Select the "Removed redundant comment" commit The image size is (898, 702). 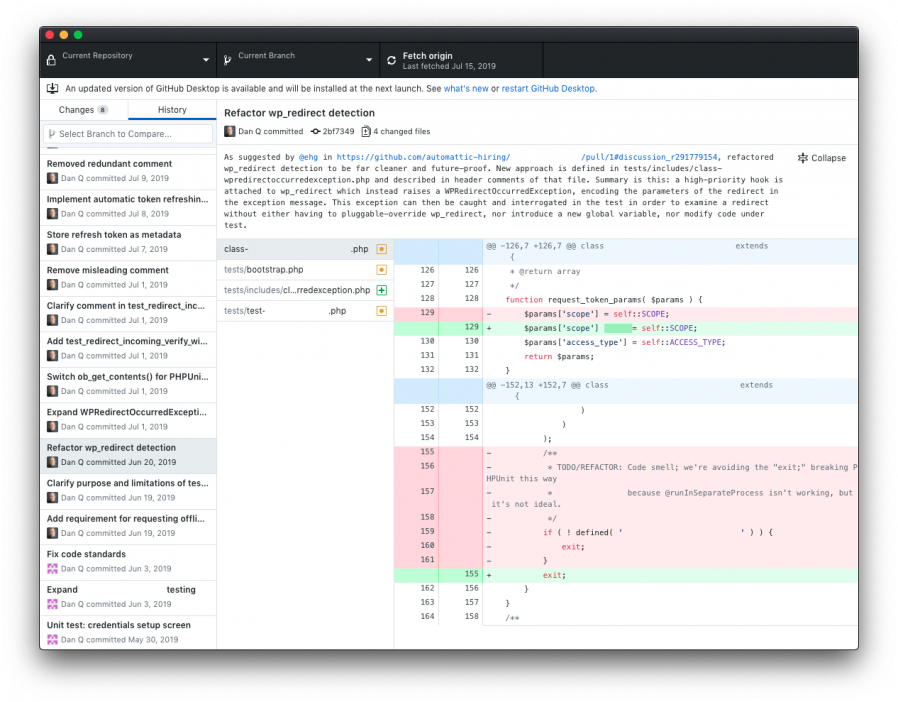point(128,171)
